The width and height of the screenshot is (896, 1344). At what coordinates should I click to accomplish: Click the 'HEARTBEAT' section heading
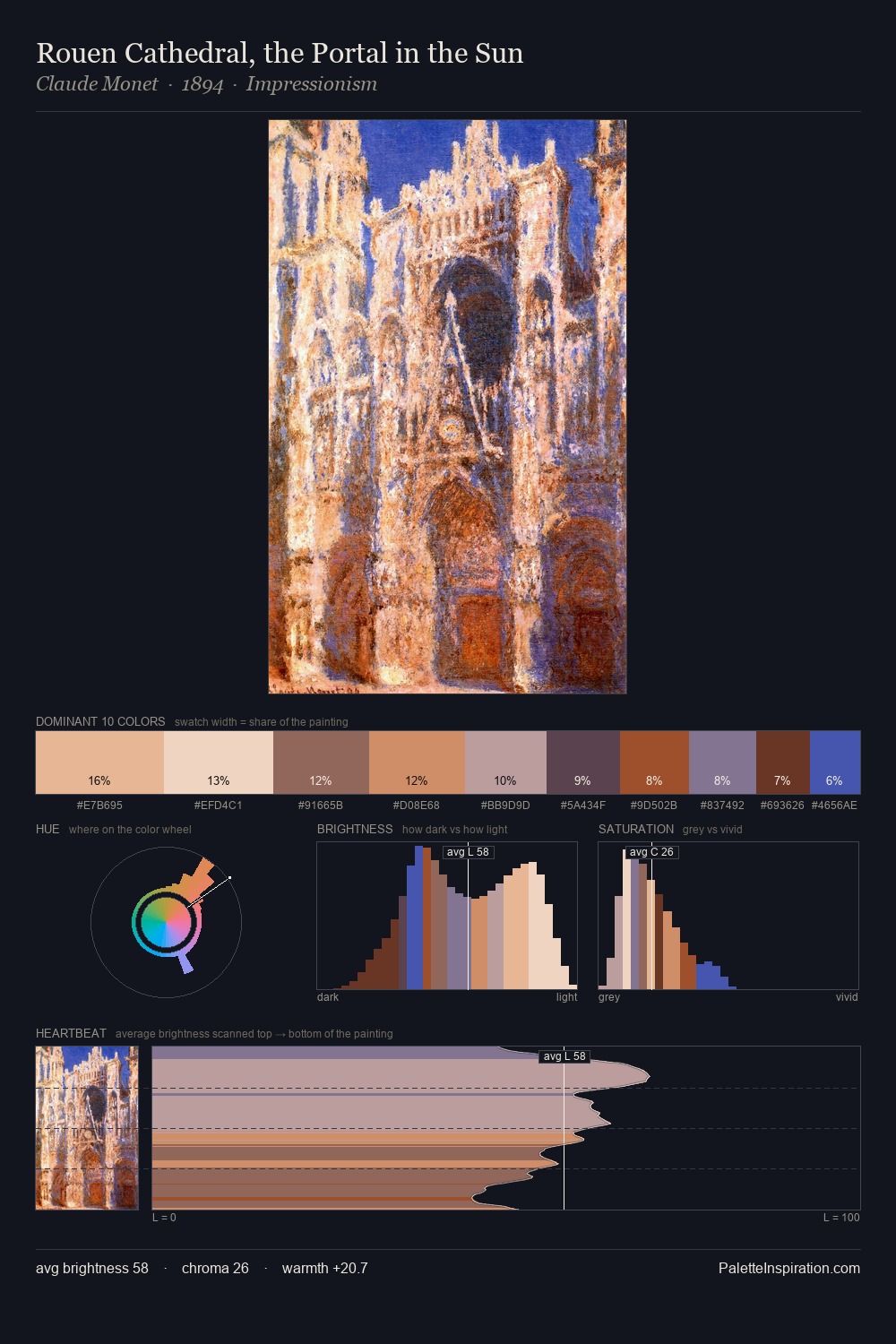coord(71,1033)
